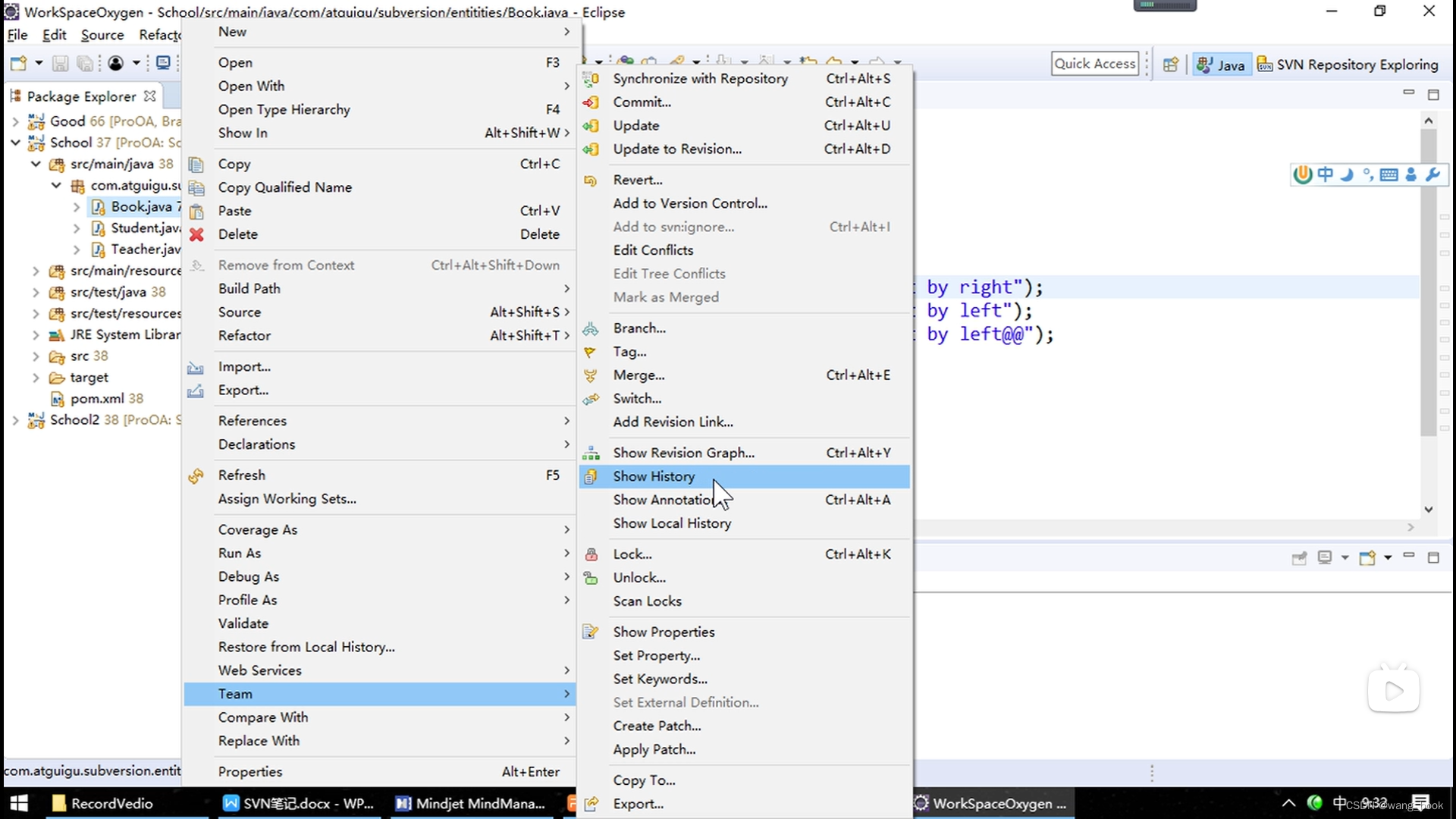Click the Show Revision Graph icon
The height and width of the screenshot is (819, 1456).
(x=591, y=453)
